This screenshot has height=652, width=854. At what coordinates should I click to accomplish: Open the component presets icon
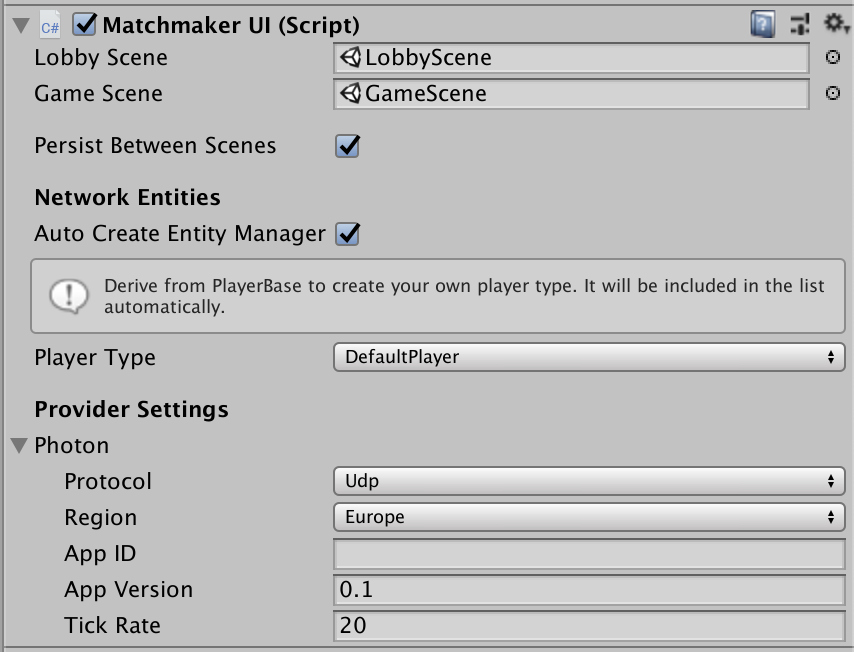click(800, 25)
